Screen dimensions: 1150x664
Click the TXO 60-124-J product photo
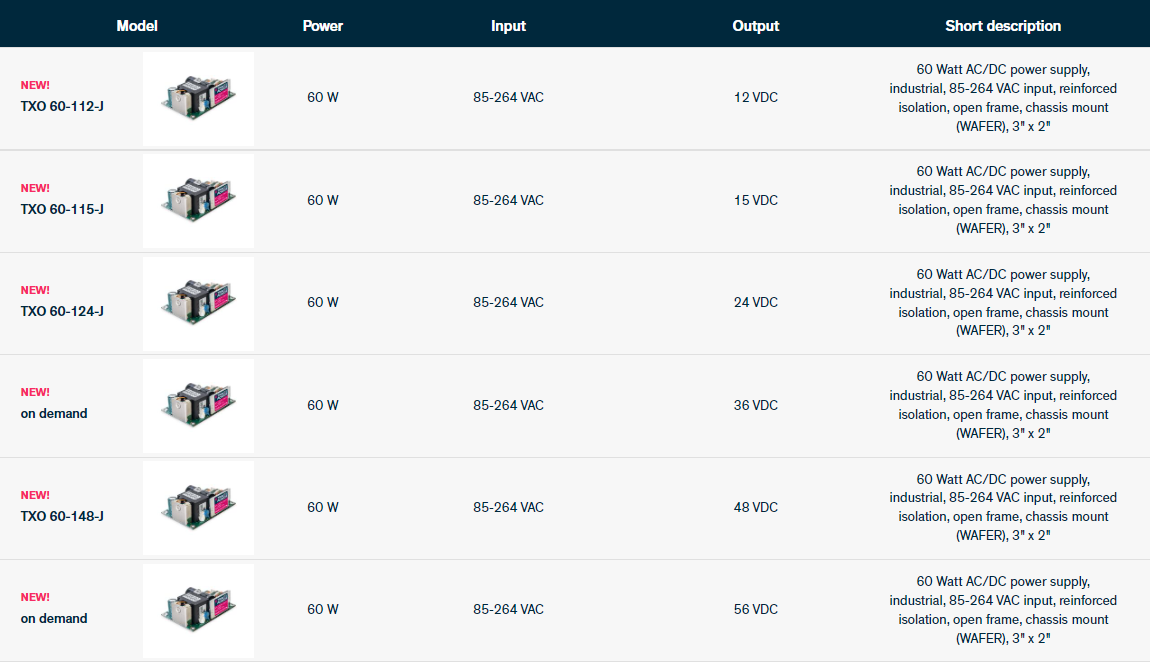point(198,303)
